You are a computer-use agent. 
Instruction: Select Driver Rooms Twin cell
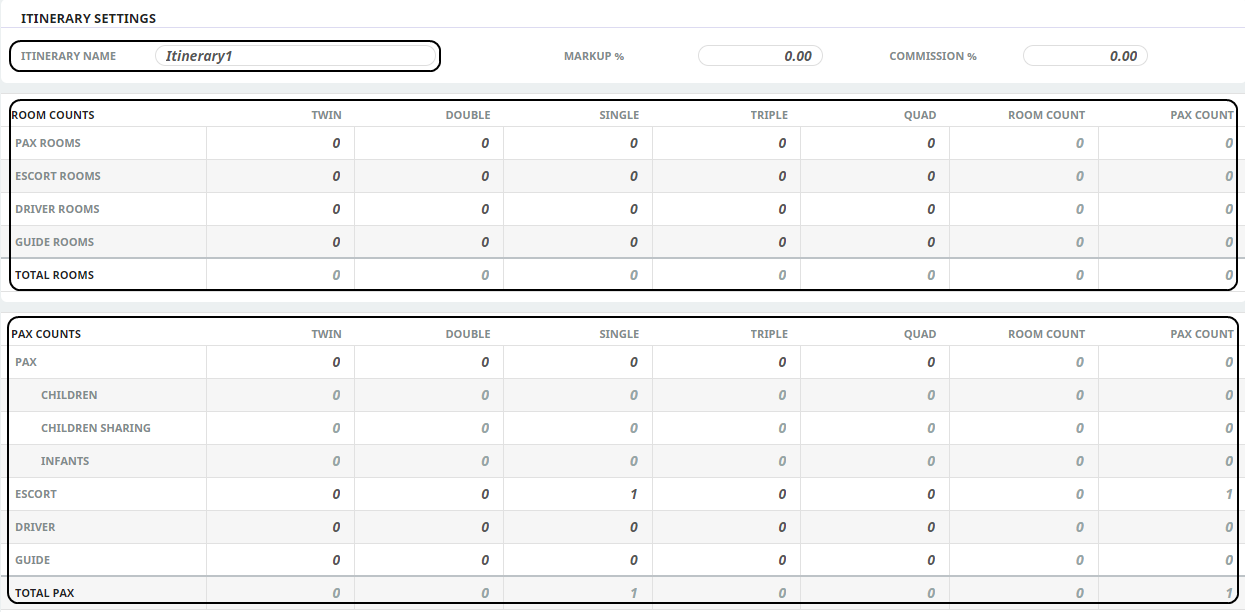(280, 209)
